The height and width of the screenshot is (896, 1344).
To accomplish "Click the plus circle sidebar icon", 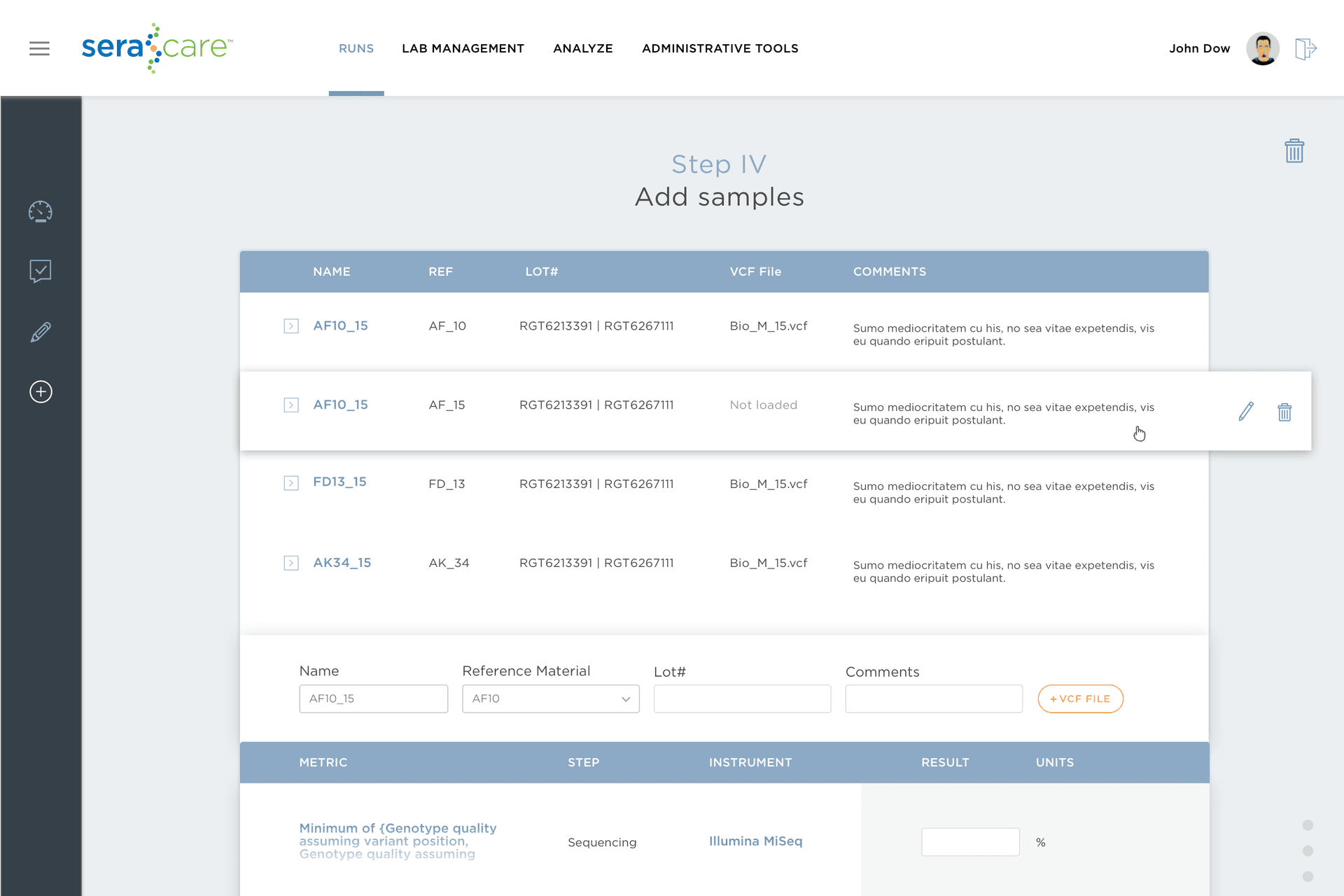I will (x=41, y=391).
